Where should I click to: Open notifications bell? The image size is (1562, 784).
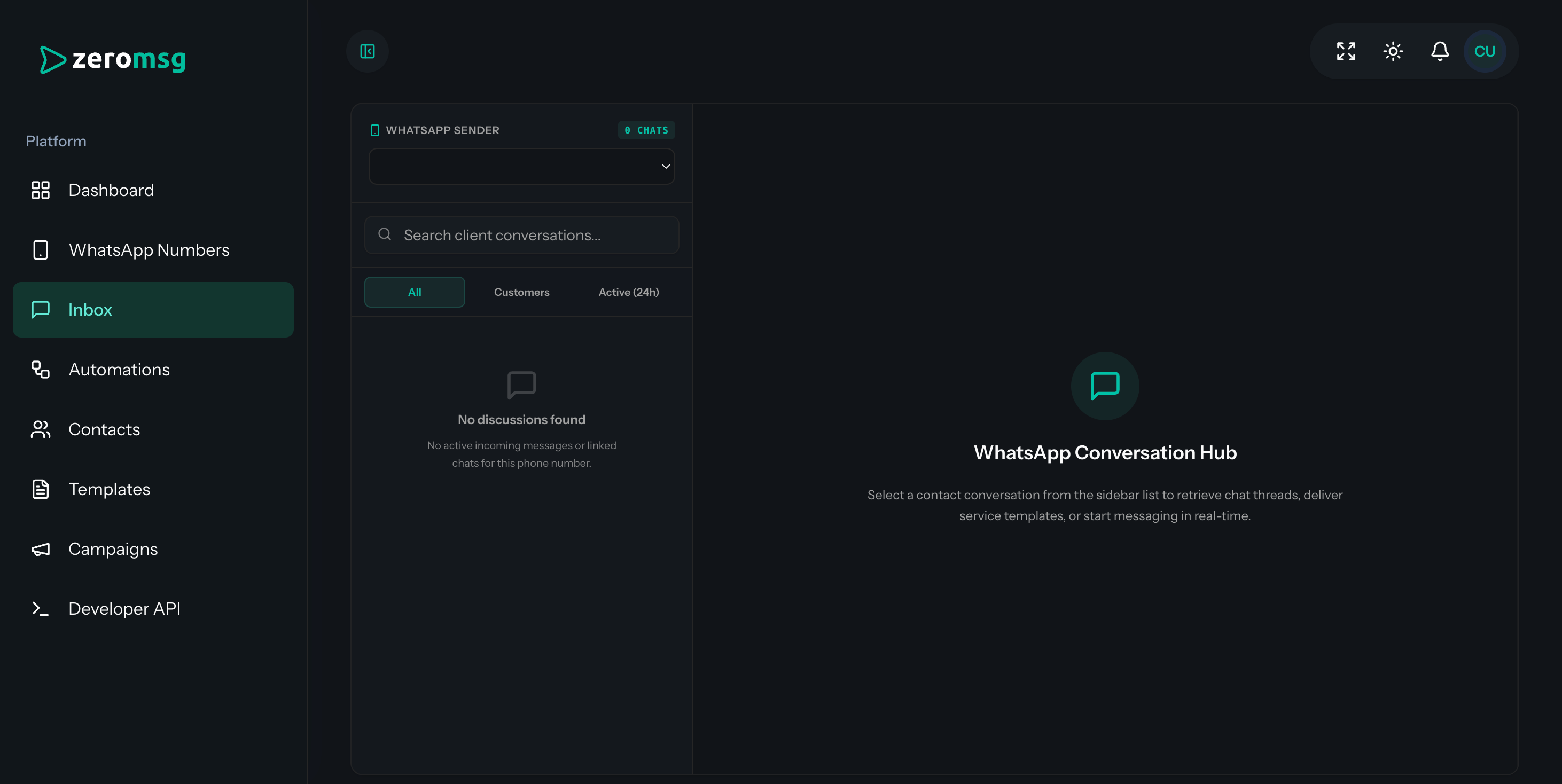click(1440, 52)
